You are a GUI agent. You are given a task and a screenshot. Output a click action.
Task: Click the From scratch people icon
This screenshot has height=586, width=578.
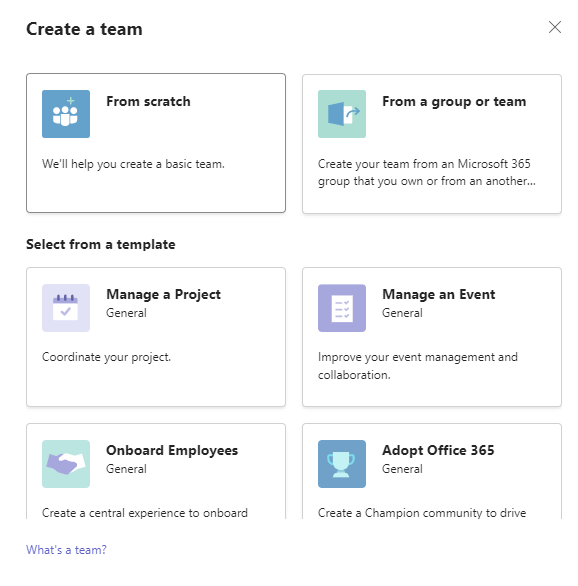pos(66,114)
